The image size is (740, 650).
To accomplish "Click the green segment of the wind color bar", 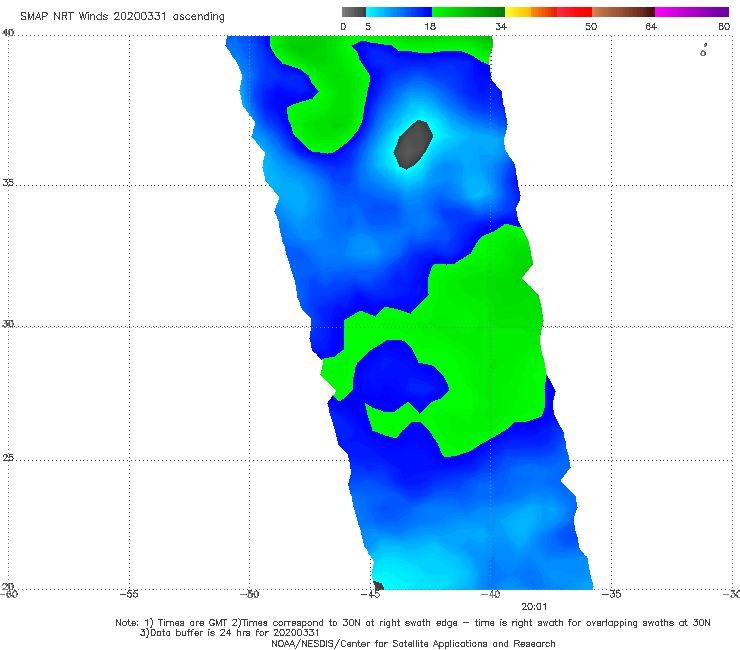I will click(x=468, y=12).
